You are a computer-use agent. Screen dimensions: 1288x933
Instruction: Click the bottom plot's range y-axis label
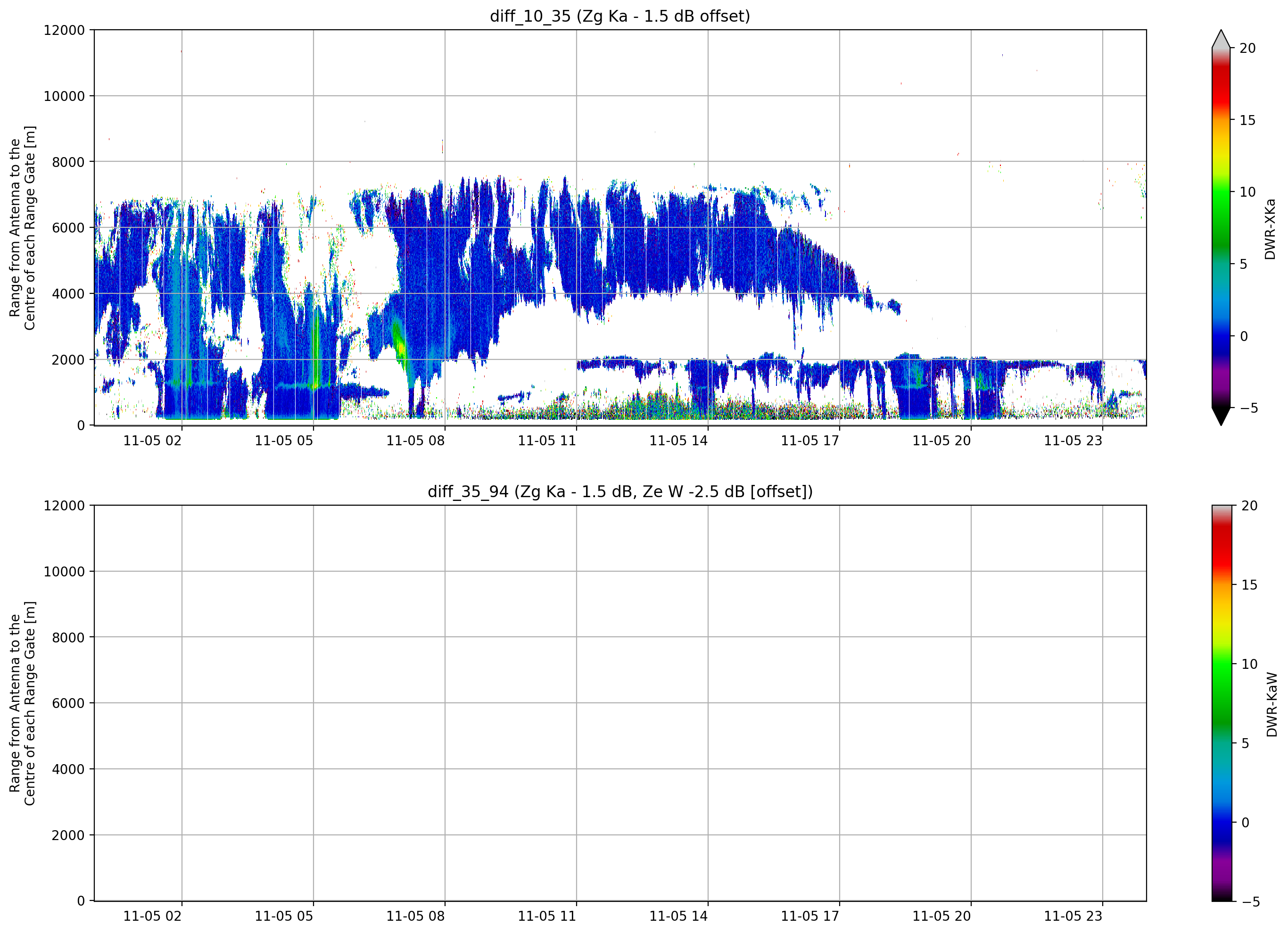tap(22, 703)
